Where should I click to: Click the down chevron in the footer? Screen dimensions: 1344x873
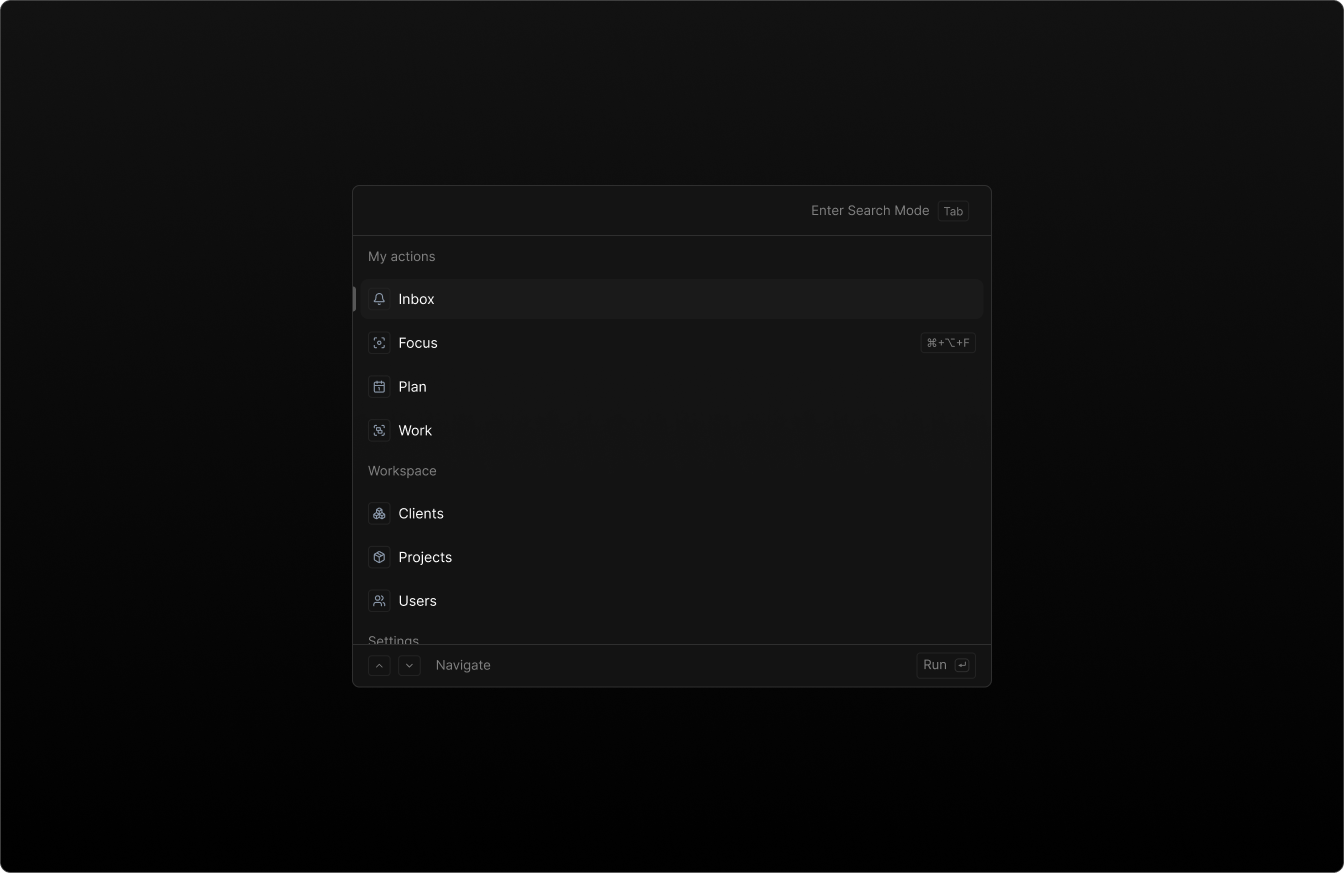pos(409,664)
